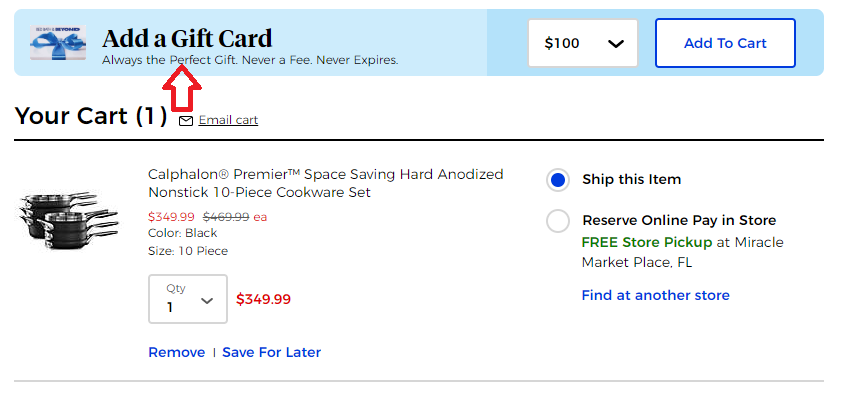The image size is (864, 407).
Task: Open Find at another store link
Action: (x=655, y=295)
